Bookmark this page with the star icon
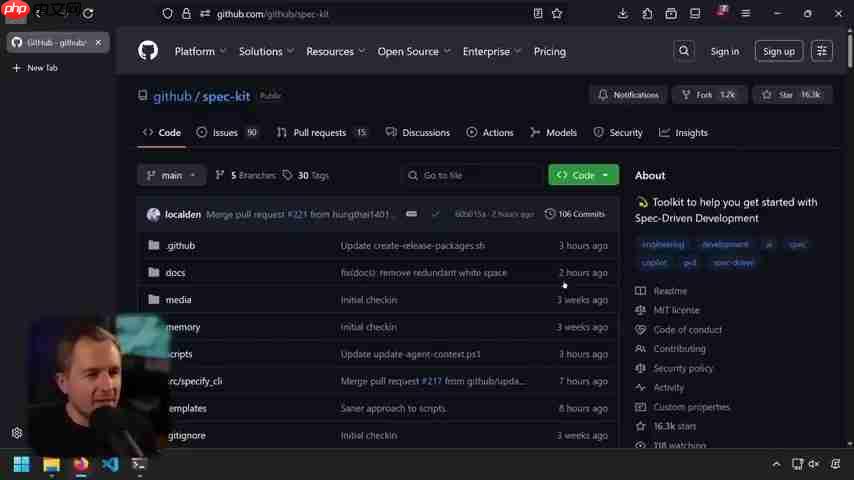 557,14
